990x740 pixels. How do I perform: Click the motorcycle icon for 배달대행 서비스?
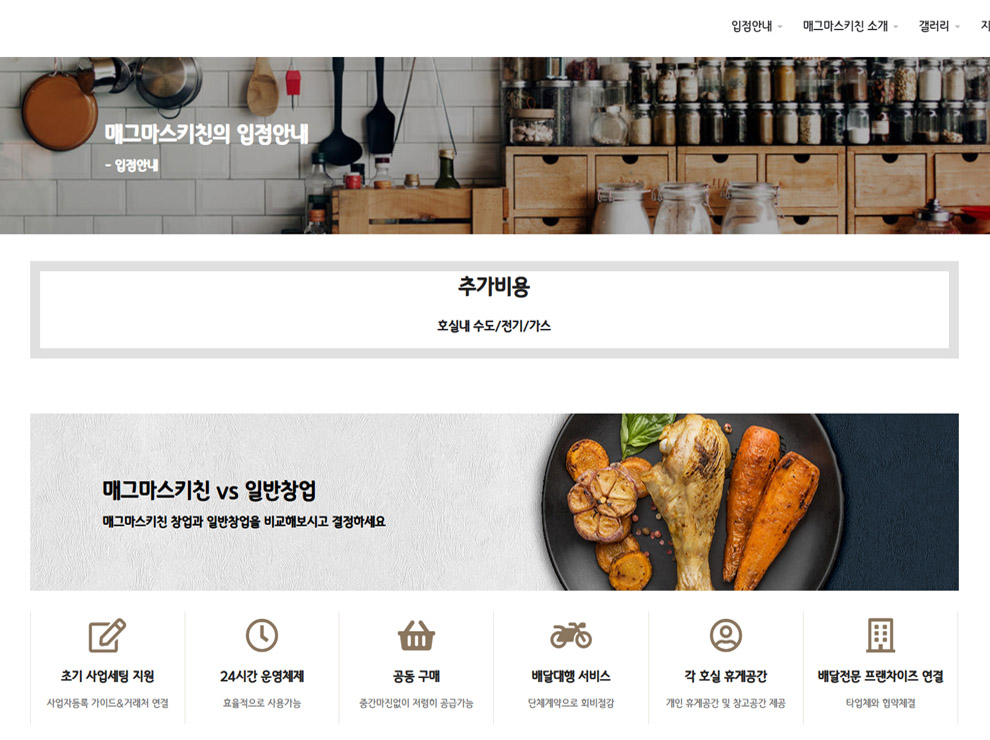571,635
